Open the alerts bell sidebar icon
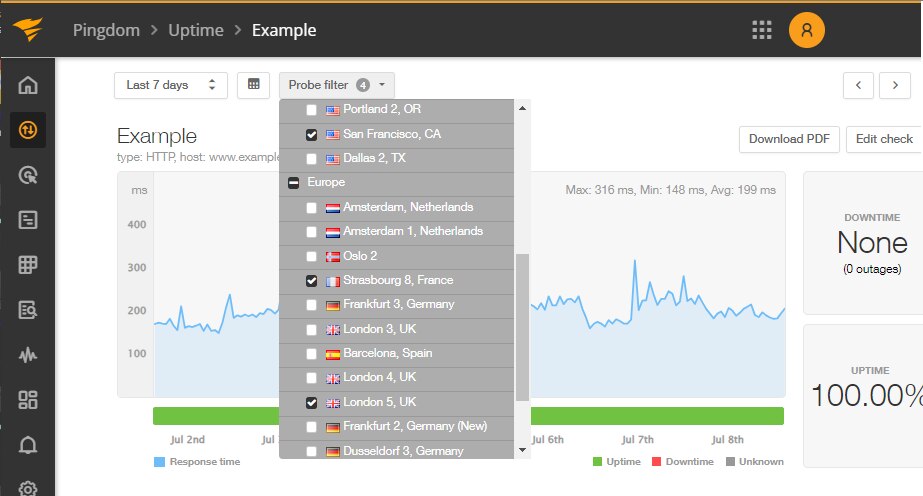Viewport: 923px width, 496px height. [x=28, y=445]
